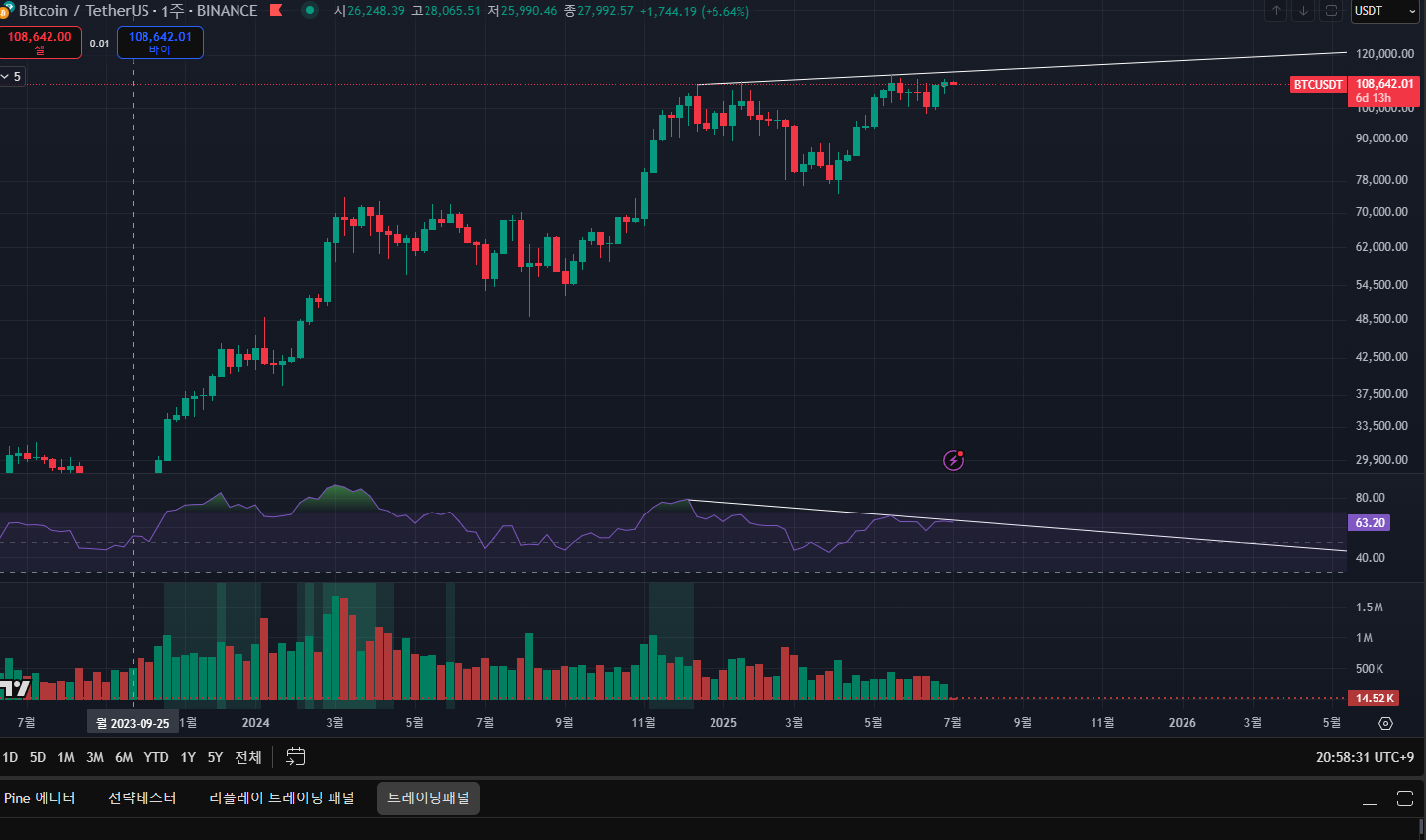
Task: Click the 2025 time axis label
Action: 723,723
